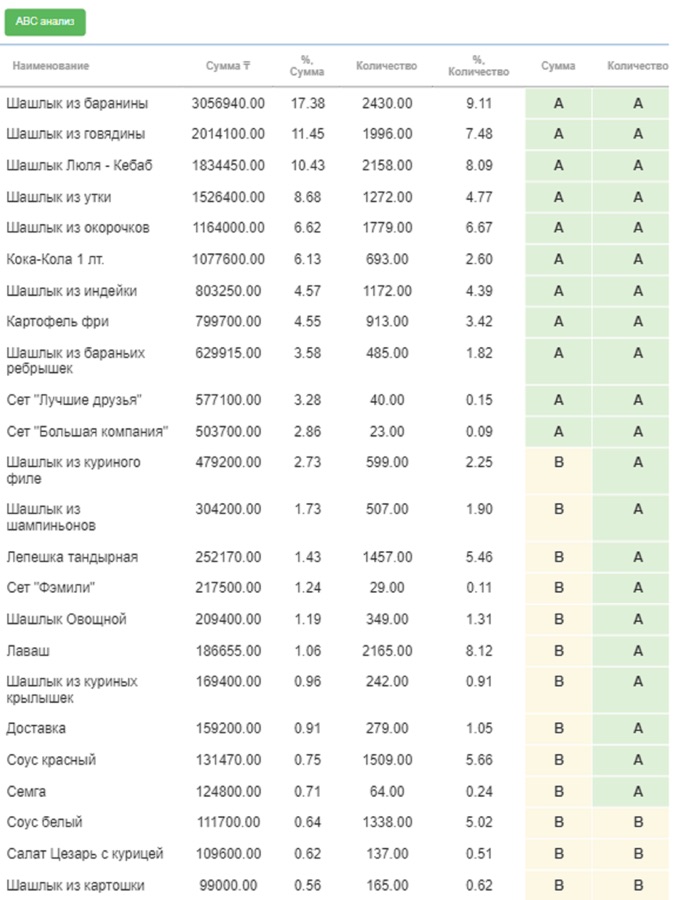Click the "%, Количество" column header
Image resolution: width=675 pixels, height=900 pixels.
pos(478,66)
